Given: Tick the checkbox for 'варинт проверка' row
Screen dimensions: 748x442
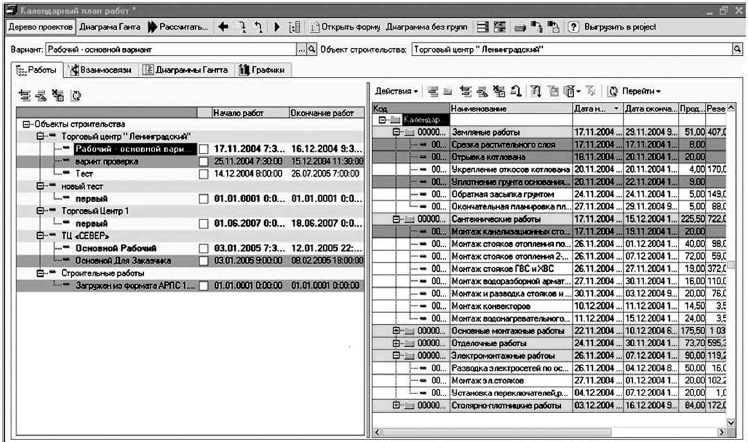Looking at the screenshot, I should pos(203,161).
